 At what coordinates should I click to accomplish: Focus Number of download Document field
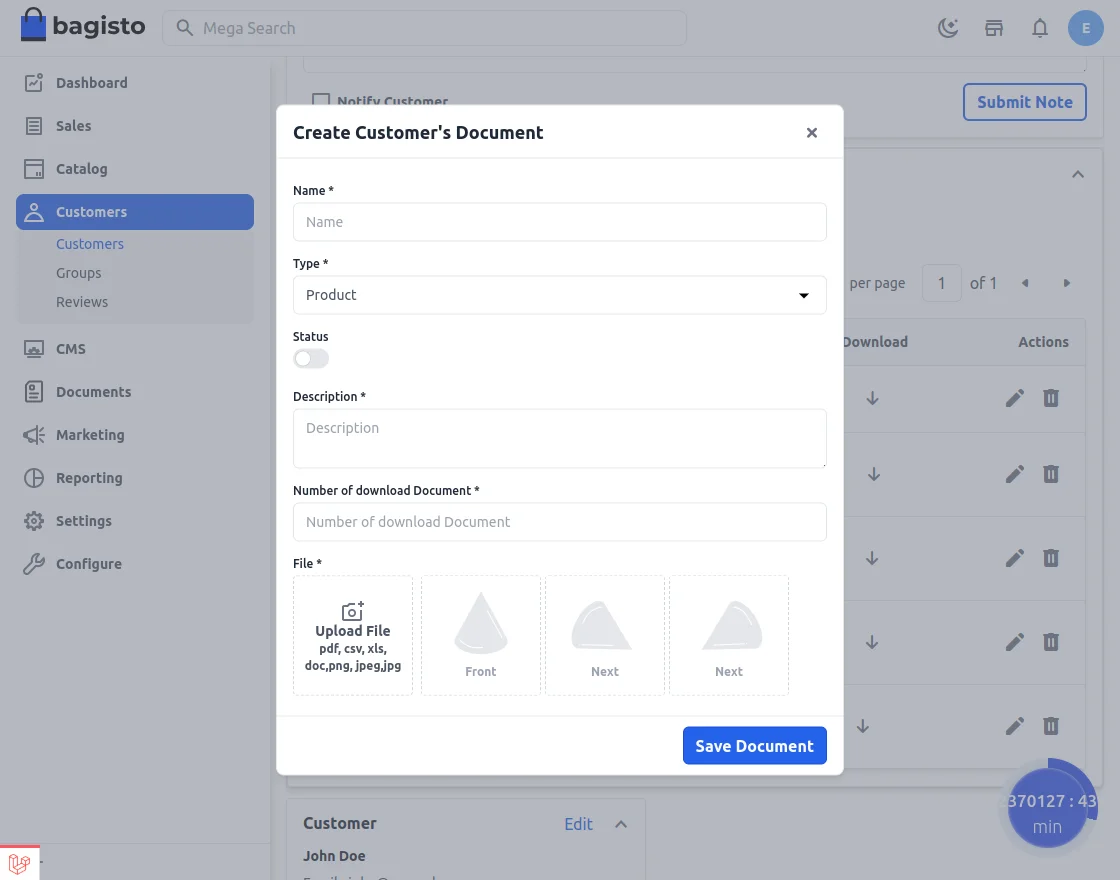coord(559,522)
